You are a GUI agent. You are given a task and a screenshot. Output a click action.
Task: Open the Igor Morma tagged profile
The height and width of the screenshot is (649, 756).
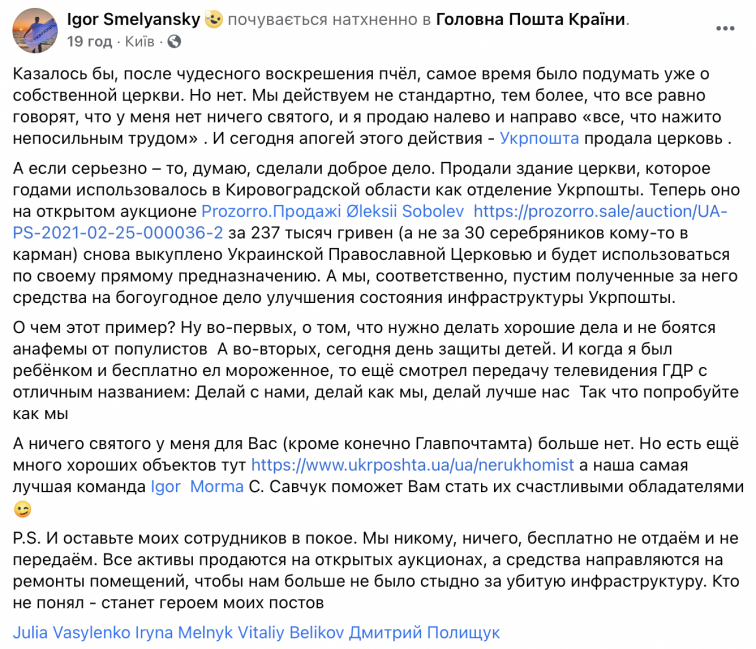(x=196, y=486)
